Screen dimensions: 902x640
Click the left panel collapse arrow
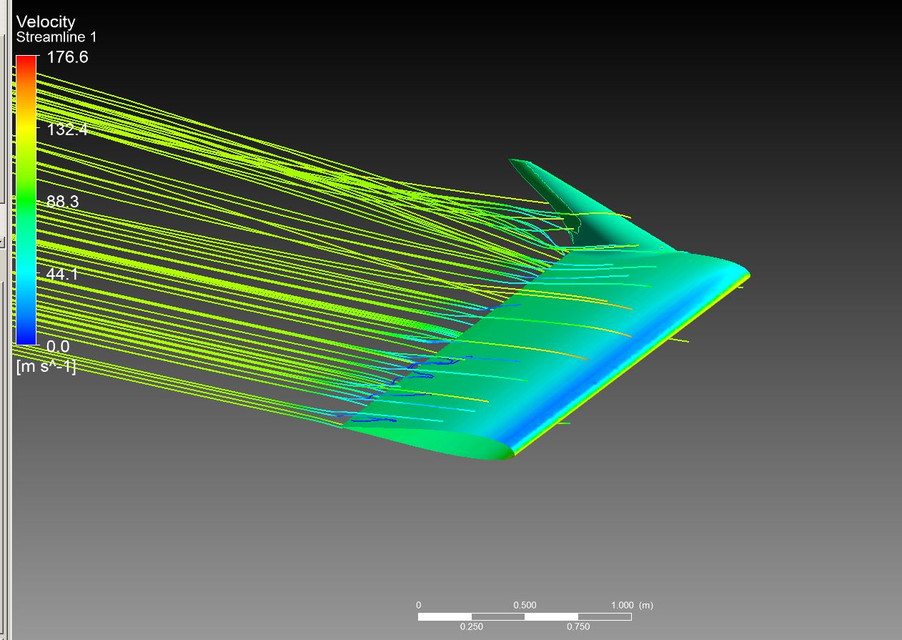tap(5, 240)
